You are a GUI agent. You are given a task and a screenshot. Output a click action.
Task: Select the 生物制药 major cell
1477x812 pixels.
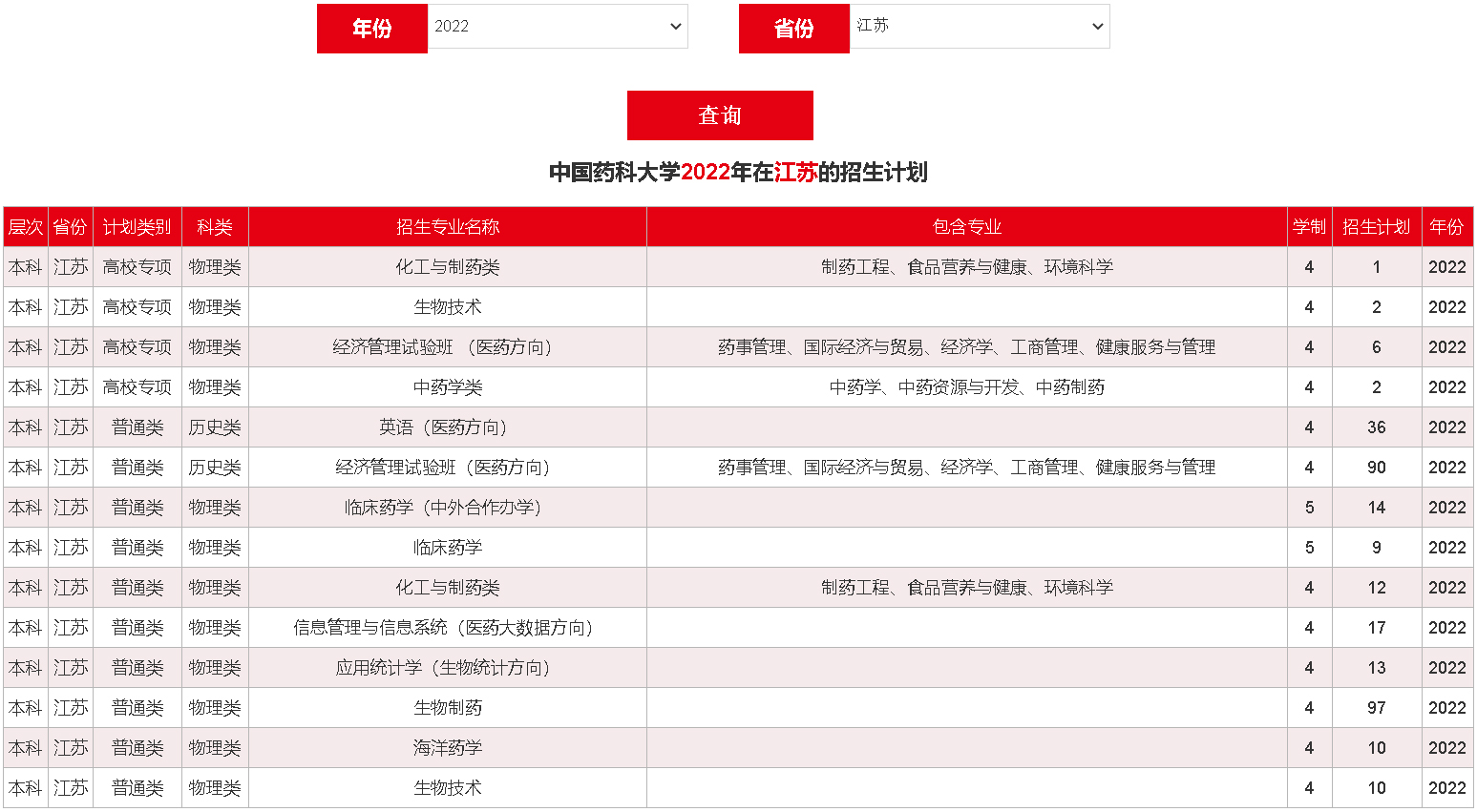(x=448, y=708)
